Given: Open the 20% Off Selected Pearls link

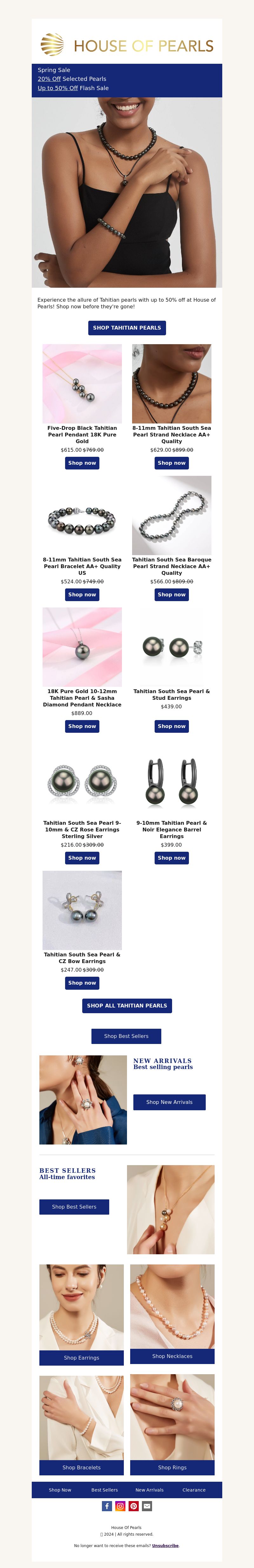Looking at the screenshot, I should click(x=49, y=79).
